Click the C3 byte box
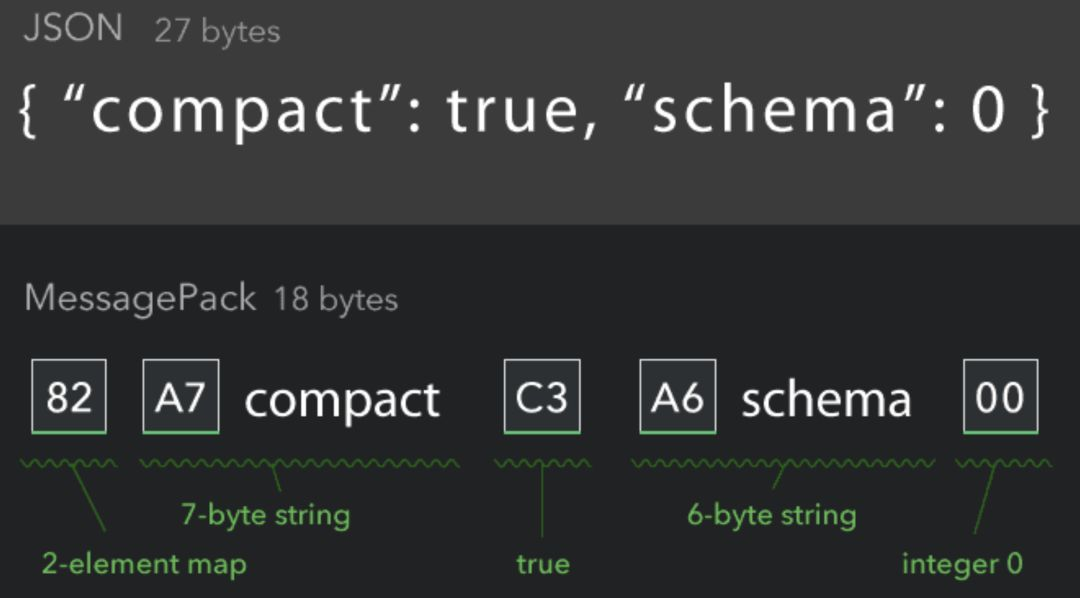The image size is (1080, 598). [542, 397]
